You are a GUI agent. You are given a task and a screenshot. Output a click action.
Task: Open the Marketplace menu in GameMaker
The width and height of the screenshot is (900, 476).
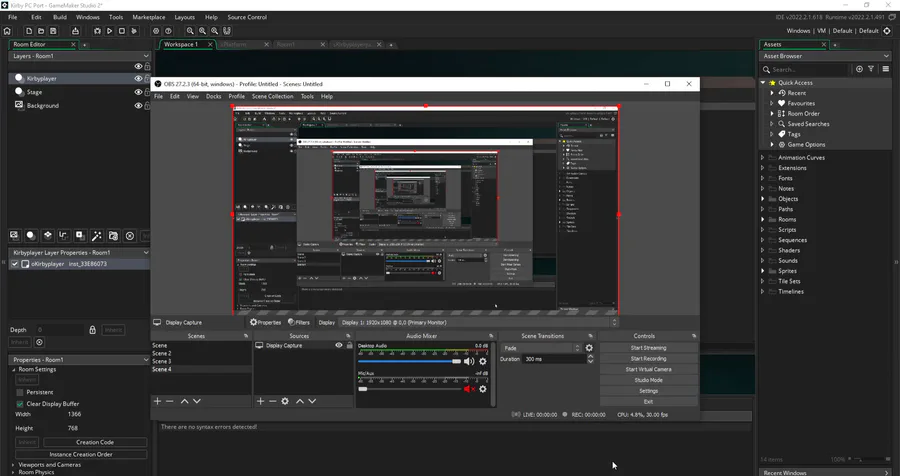pyautogui.click(x=149, y=17)
